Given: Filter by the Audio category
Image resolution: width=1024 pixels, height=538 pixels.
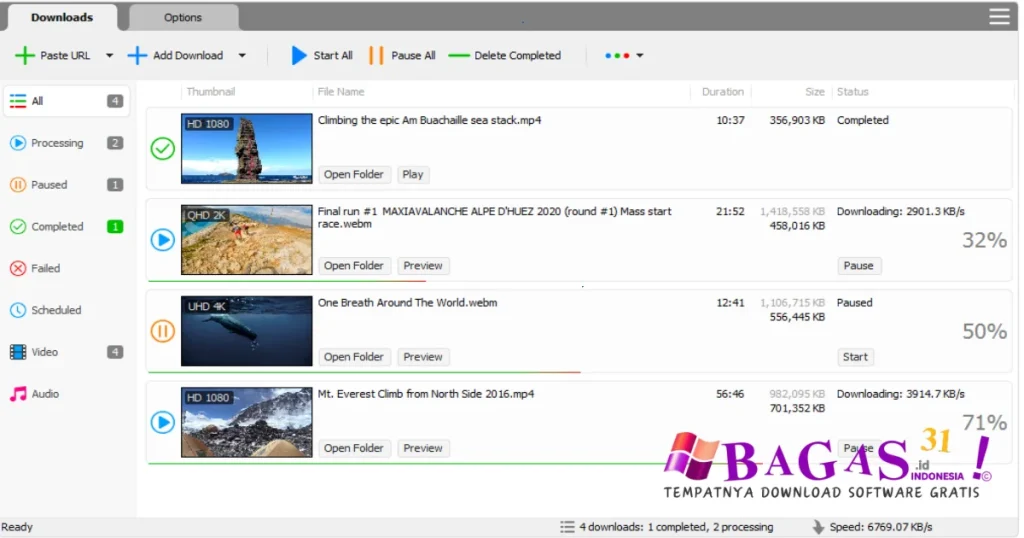Looking at the screenshot, I should 66,394.
